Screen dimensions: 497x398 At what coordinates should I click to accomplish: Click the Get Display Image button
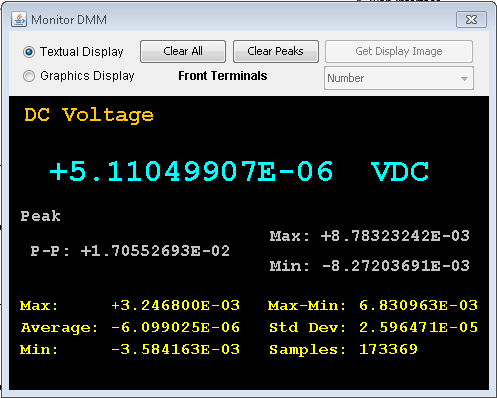point(399,51)
